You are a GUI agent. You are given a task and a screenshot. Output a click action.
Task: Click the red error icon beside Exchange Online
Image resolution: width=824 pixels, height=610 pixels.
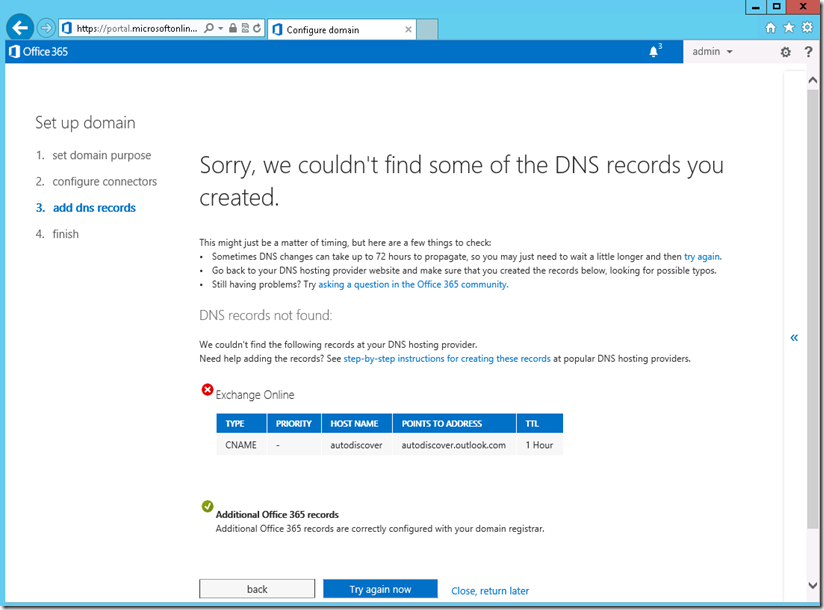(208, 390)
